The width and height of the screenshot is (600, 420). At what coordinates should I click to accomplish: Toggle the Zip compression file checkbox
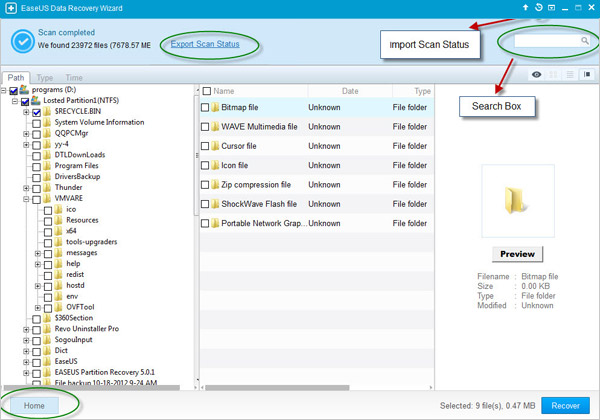(205, 185)
